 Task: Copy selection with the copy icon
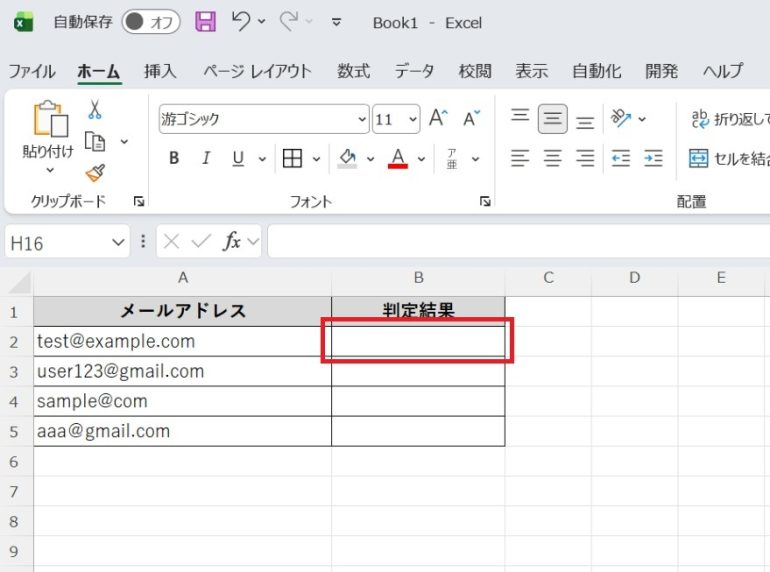[x=95, y=141]
